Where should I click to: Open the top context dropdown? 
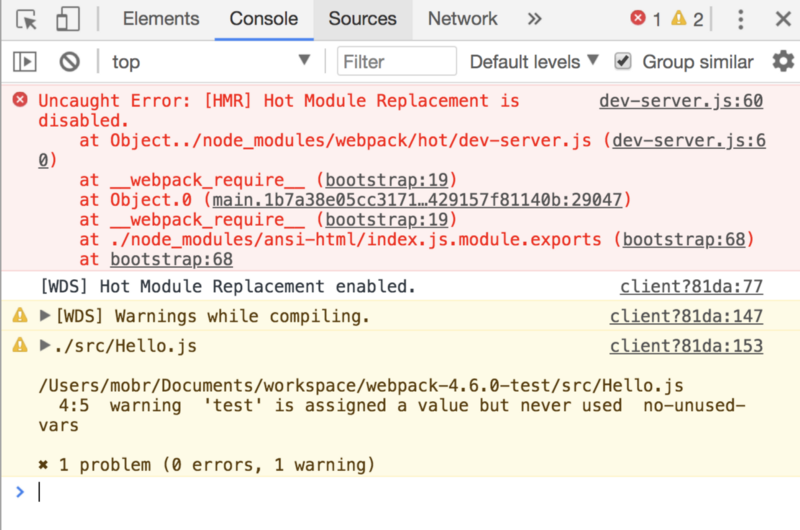(x=210, y=62)
